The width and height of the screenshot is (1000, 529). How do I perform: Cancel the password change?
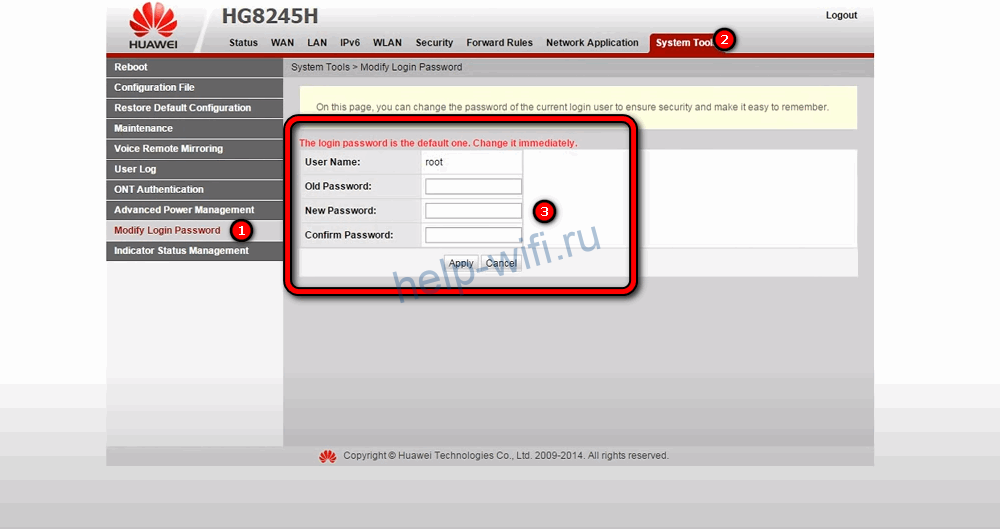coord(501,263)
